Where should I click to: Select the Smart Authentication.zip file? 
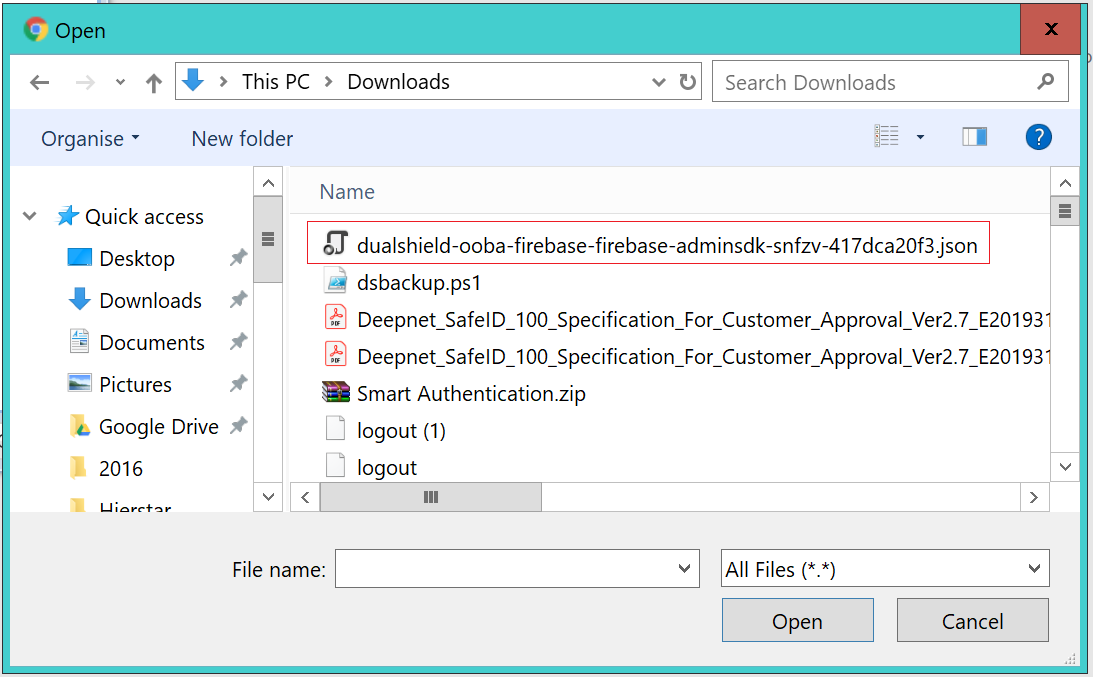point(470,394)
